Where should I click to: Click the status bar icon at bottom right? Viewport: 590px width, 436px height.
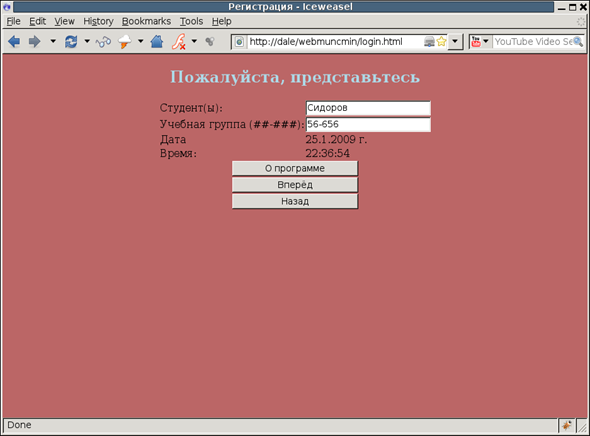click(566, 425)
